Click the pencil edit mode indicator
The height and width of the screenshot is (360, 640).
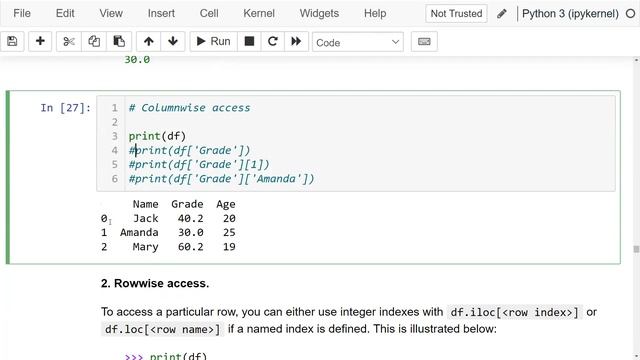502,14
